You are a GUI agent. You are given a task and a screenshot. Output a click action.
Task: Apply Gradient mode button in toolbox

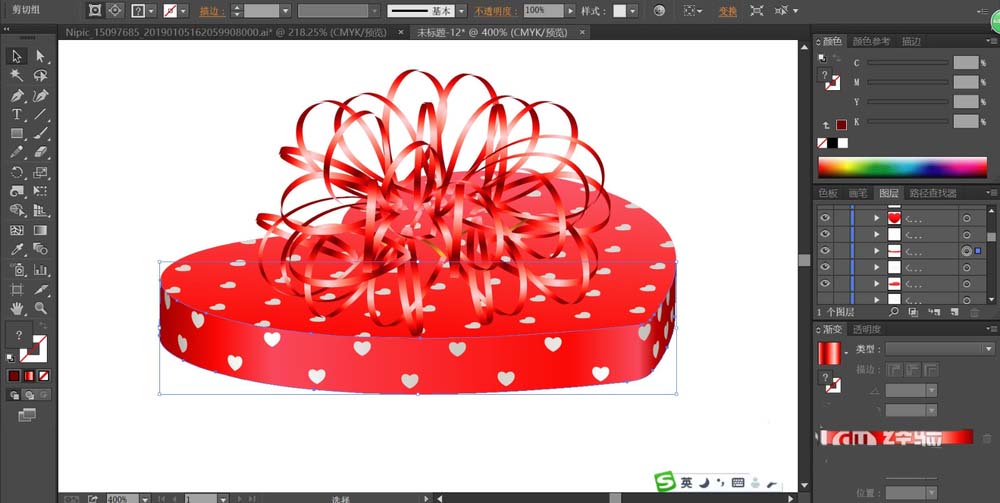[29, 375]
